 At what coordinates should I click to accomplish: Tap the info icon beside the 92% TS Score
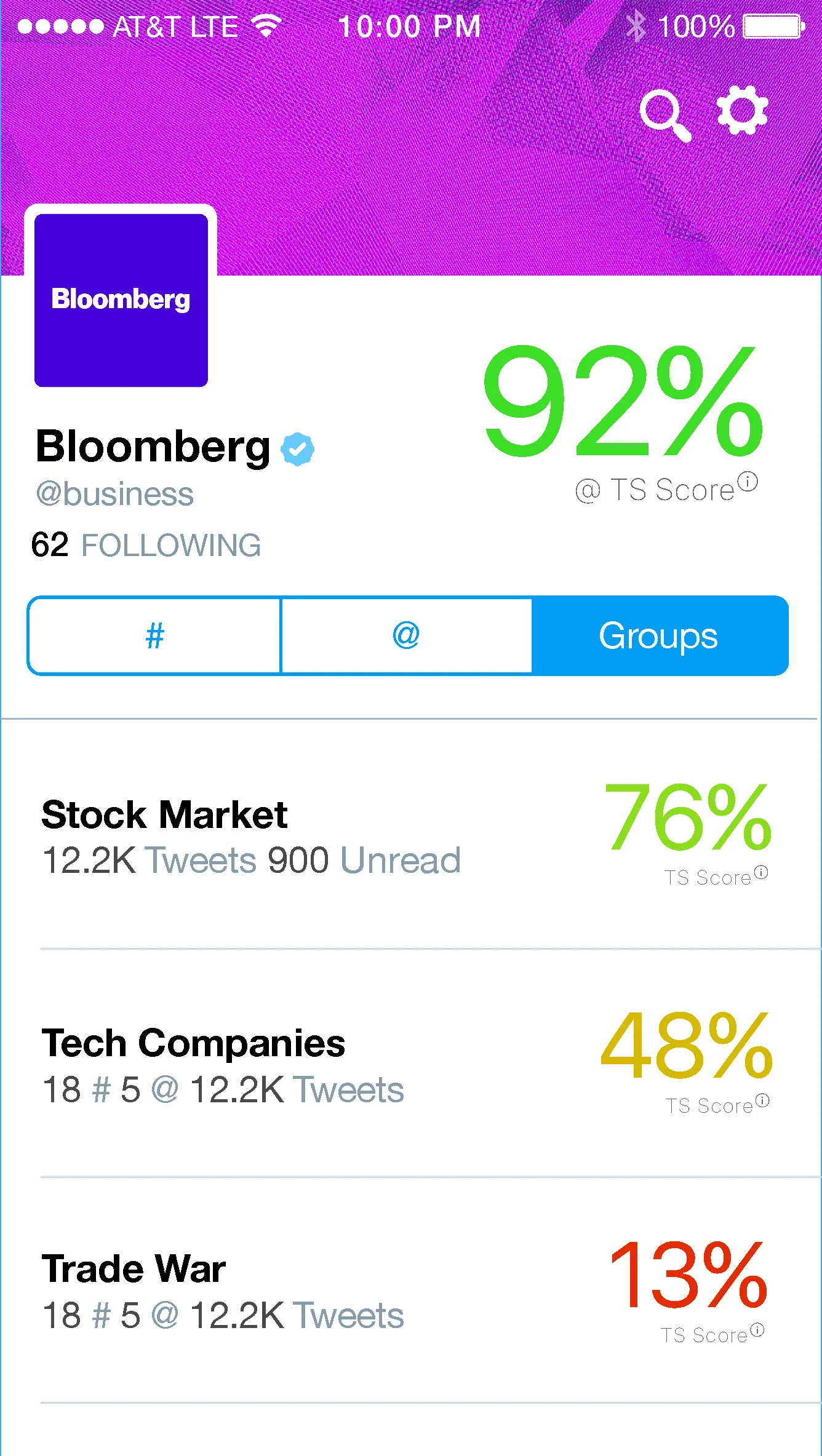(748, 482)
